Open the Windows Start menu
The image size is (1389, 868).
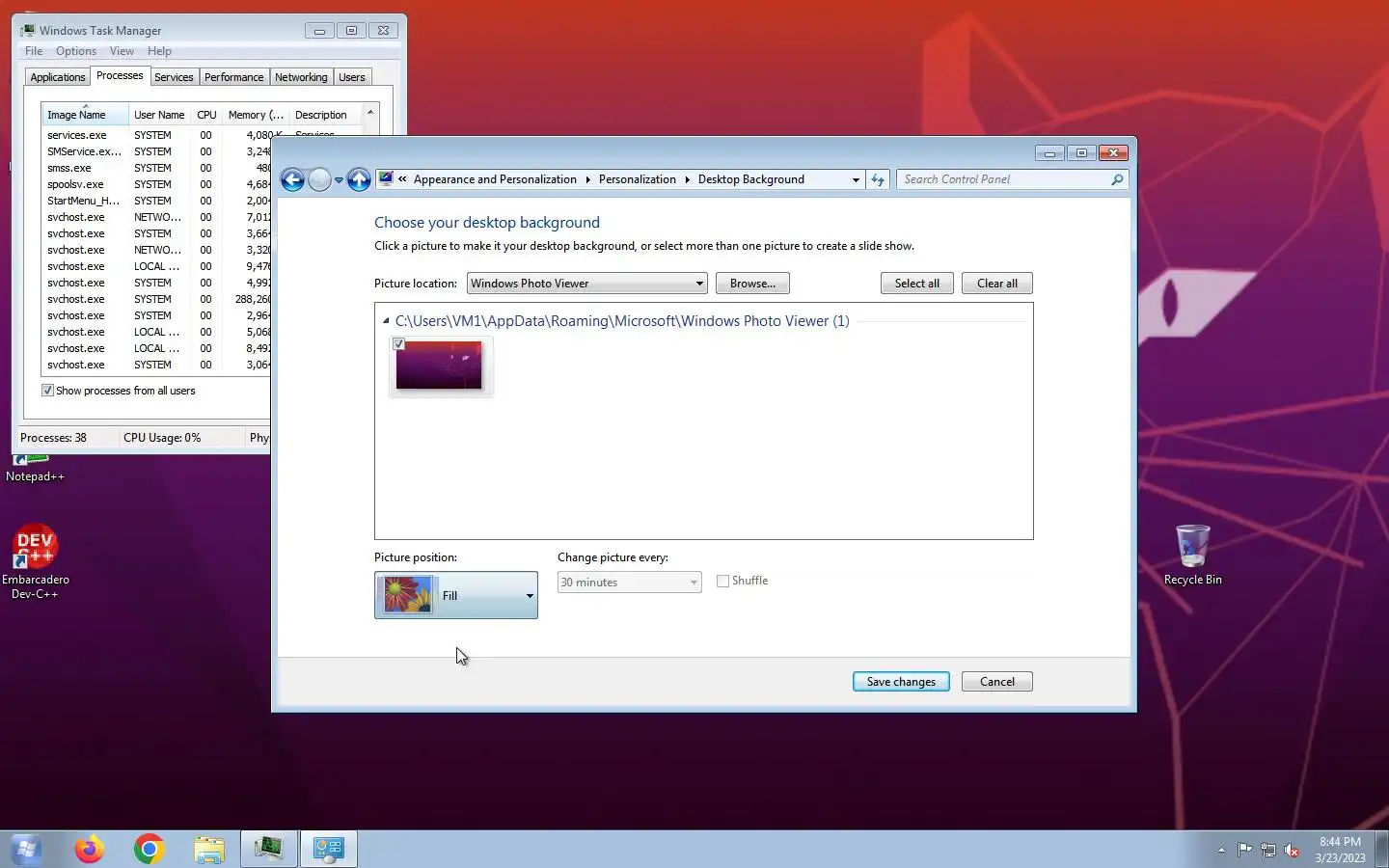tap(26, 849)
